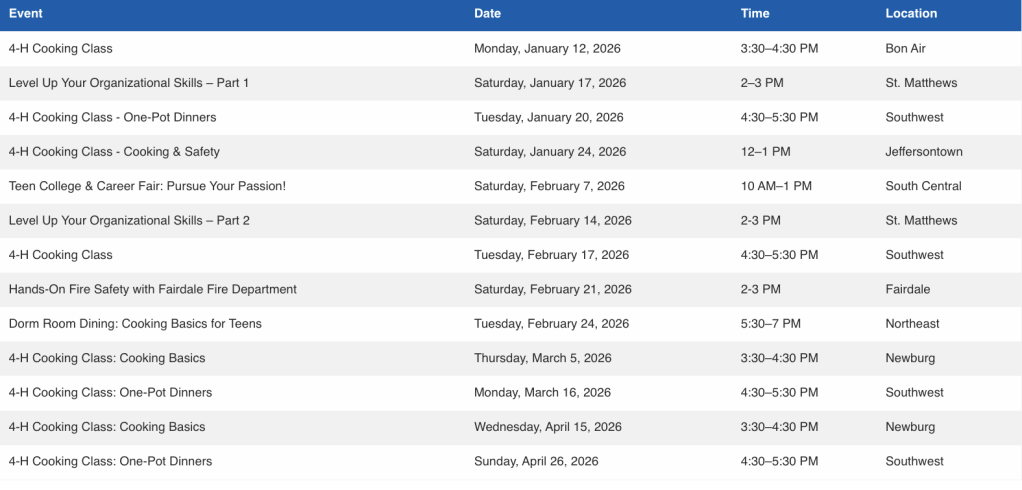Image resolution: width=1022 pixels, height=490 pixels.
Task: Open Level Up Your Organizational Skills – Part 2
Action: (x=129, y=220)
